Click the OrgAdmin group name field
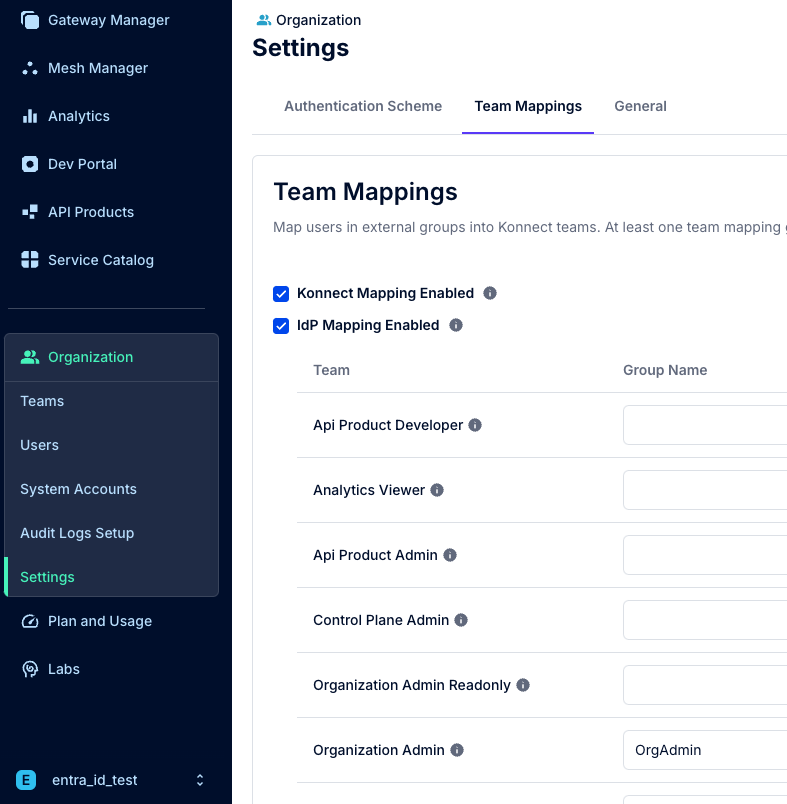 (x=705, y=750)
